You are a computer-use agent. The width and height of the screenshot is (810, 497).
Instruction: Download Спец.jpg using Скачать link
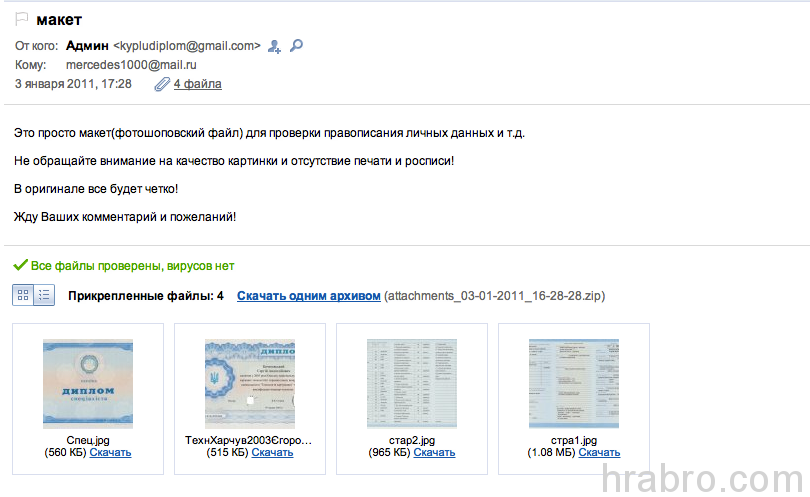(x=110, y=453)
